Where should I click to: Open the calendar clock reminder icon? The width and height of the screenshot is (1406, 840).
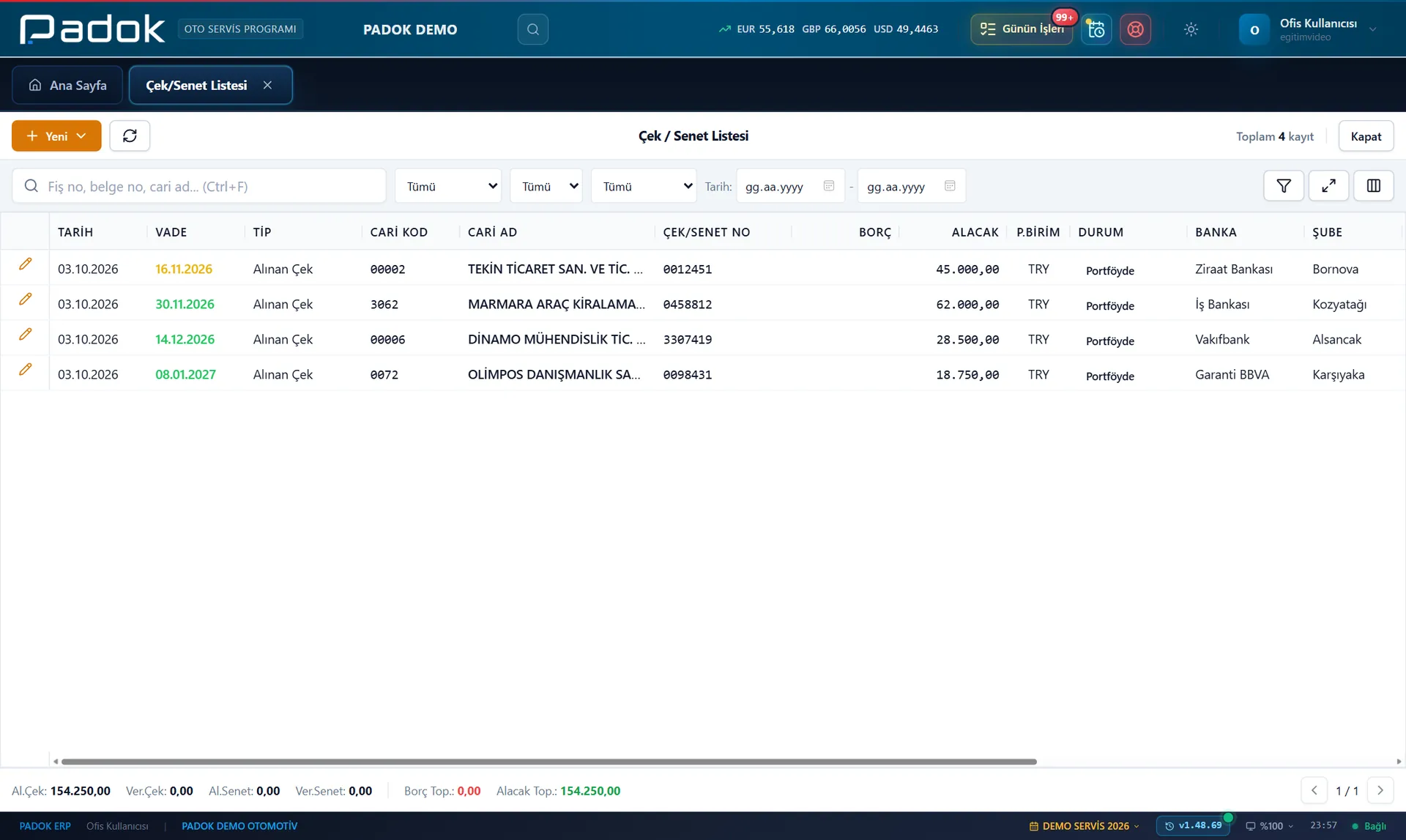[x=1096, y=29]
